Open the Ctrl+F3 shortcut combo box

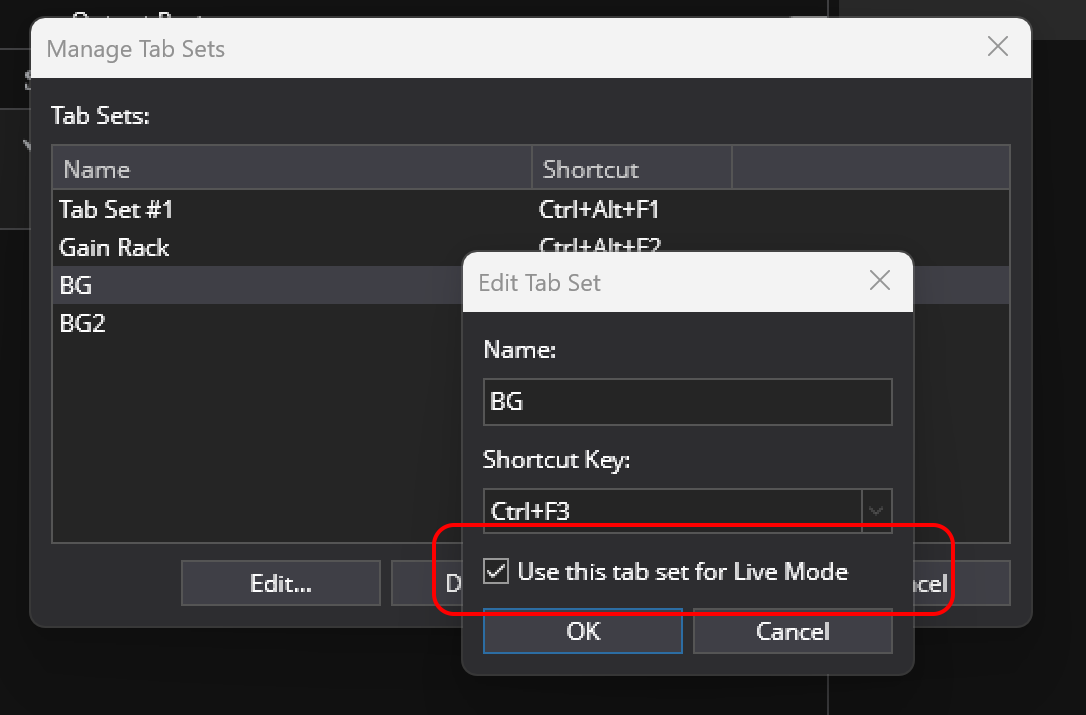(x=672, y=511)
